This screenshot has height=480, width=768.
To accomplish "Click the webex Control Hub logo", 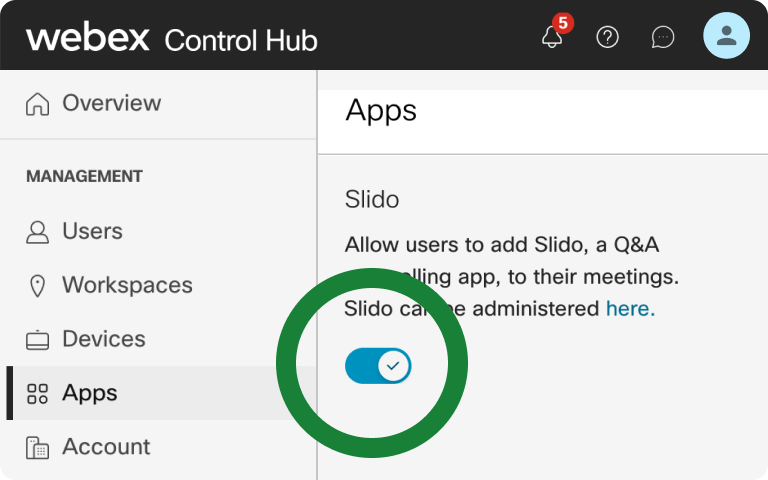I will tap(172, 39).
